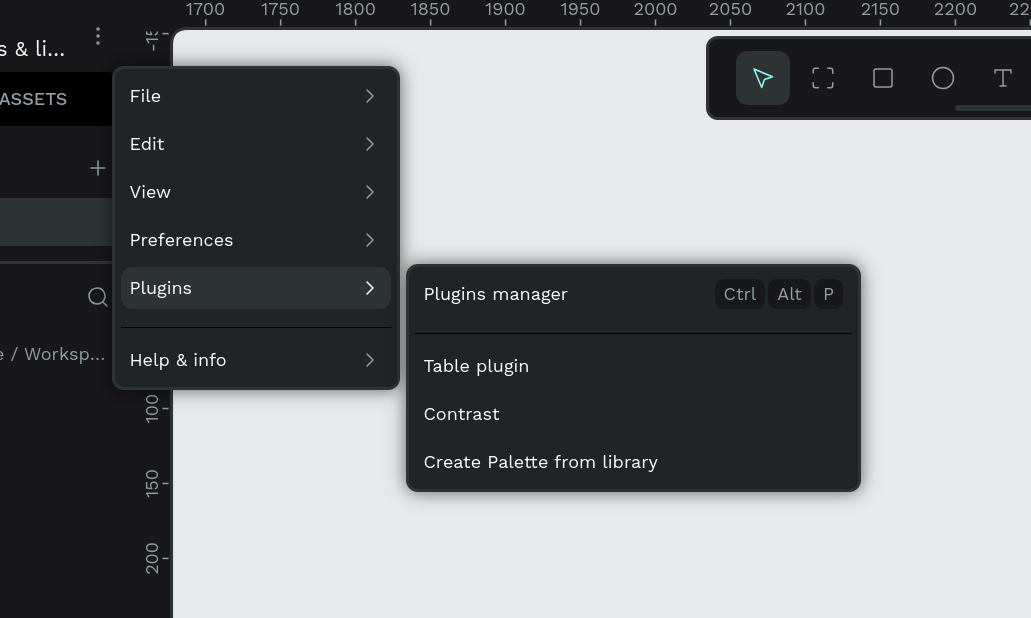The image size is (1031, 618).
Task: Select the Text tool
Action: (x=1002, y=77)
